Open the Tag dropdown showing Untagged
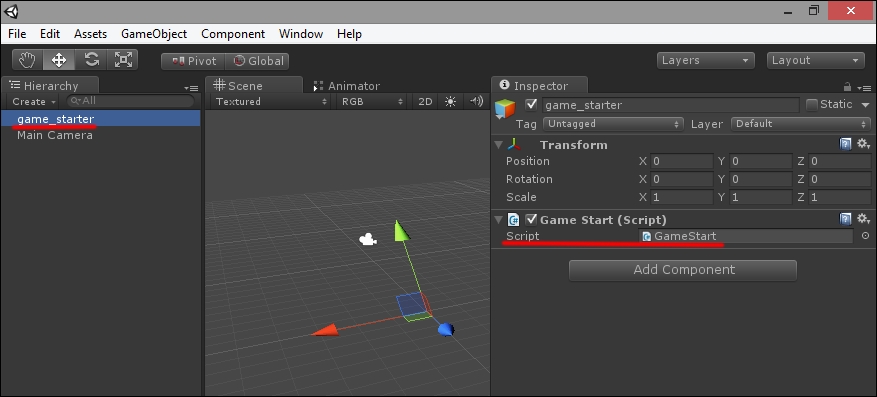Screen dimensions: 877x397 [614, 124]
